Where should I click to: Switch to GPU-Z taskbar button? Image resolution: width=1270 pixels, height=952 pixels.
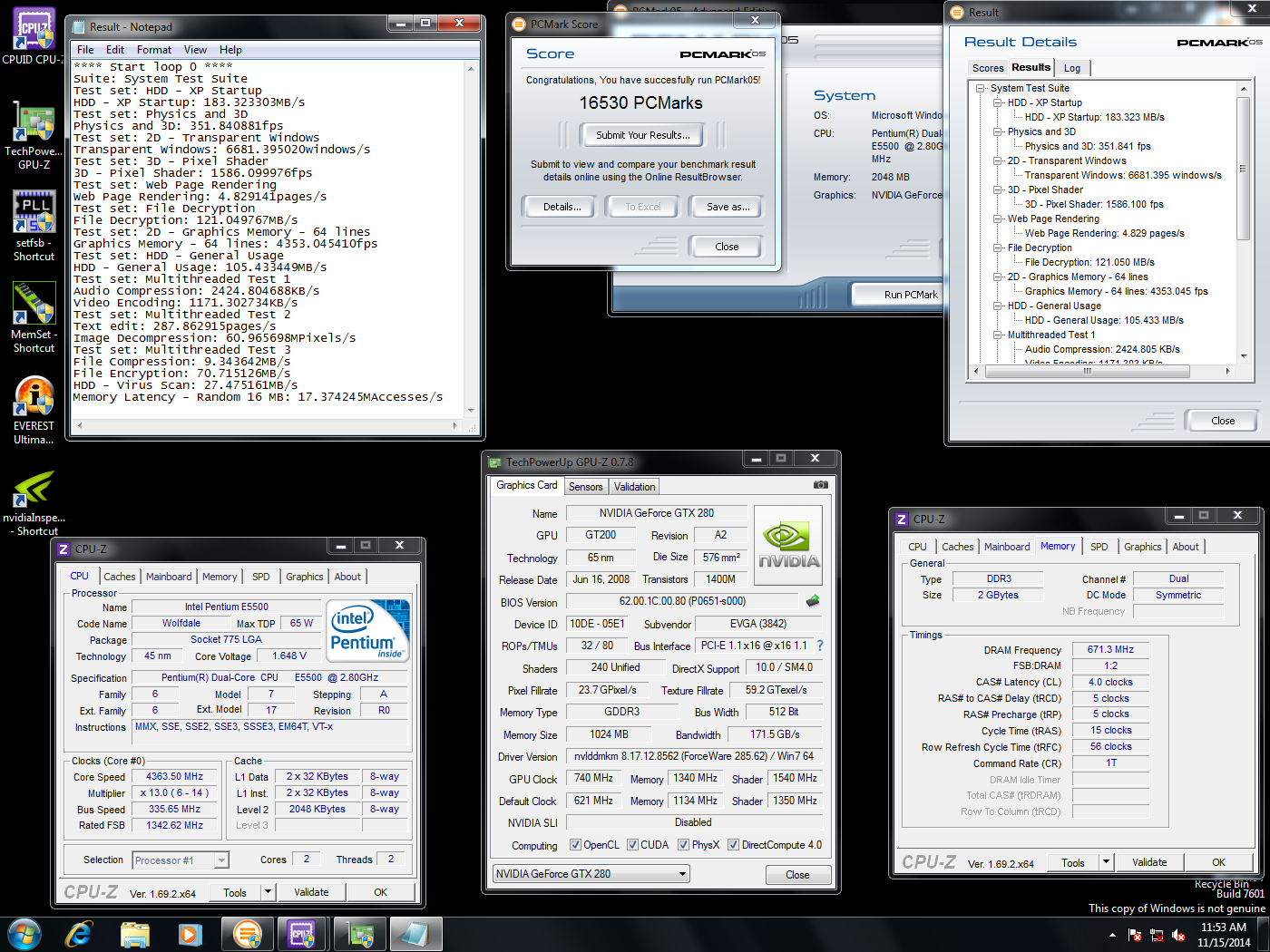[360, 933]
